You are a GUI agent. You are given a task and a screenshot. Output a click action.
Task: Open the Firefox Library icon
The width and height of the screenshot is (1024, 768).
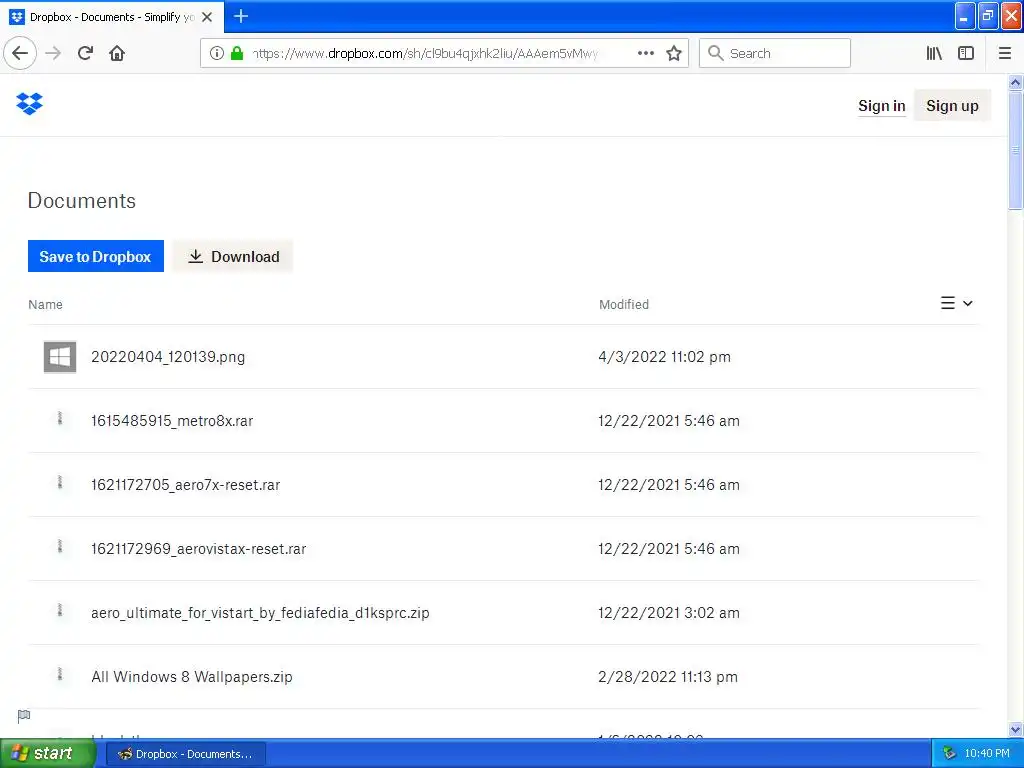pyautogui.click(x=934, y=53)
